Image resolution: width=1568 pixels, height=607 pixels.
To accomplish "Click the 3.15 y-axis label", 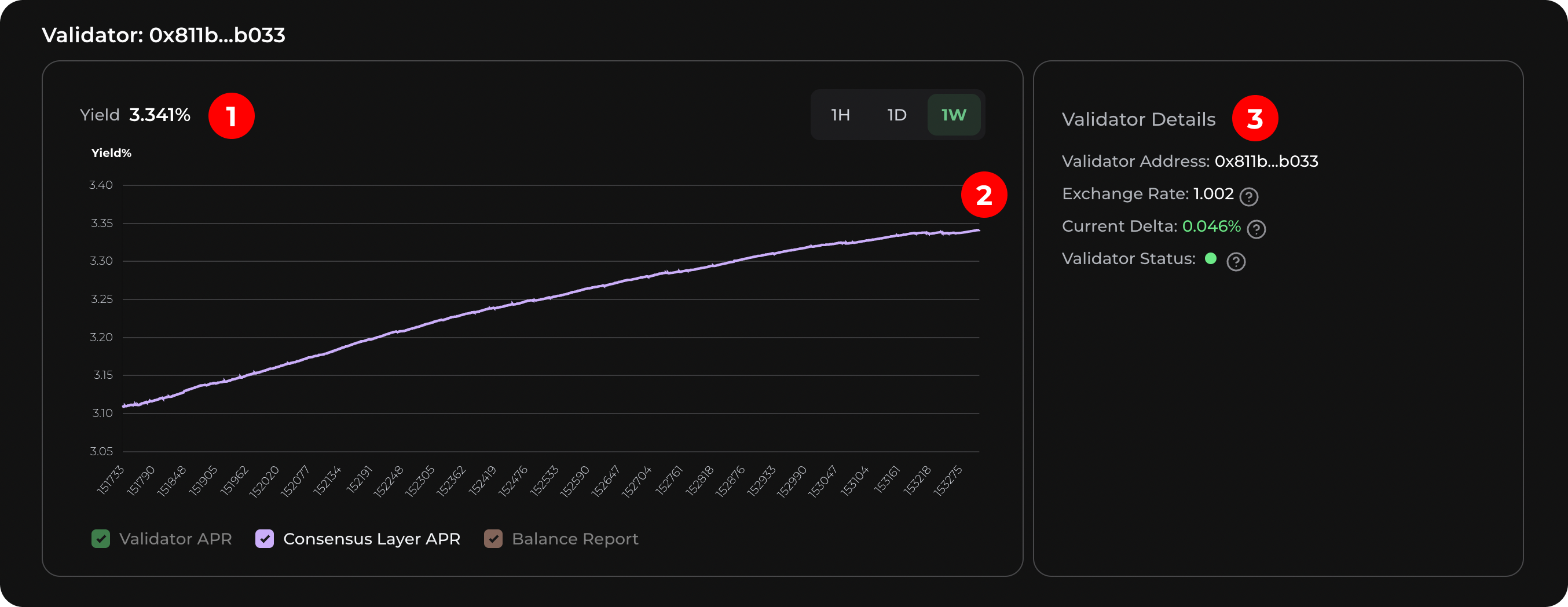I will point(103,375).
